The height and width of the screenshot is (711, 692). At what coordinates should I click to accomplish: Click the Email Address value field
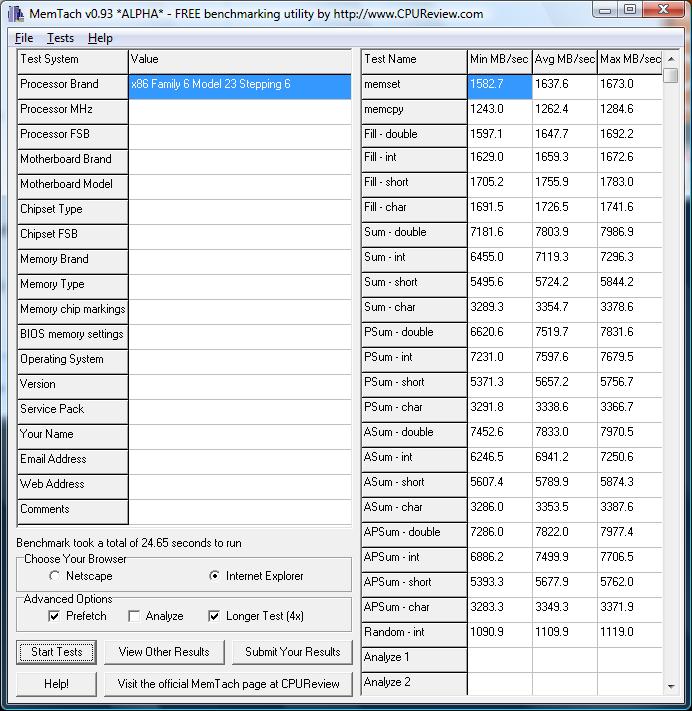tap(240, 462)
